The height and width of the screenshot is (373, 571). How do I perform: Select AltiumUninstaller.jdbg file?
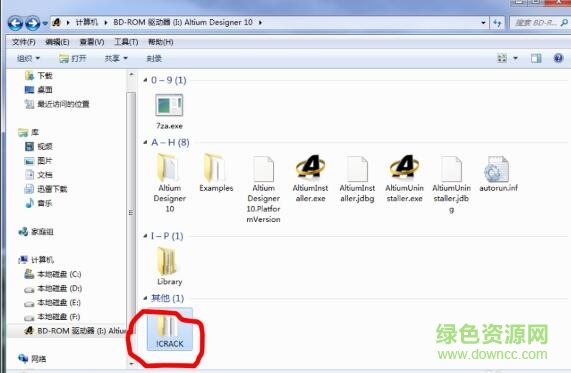coord(451,184)
